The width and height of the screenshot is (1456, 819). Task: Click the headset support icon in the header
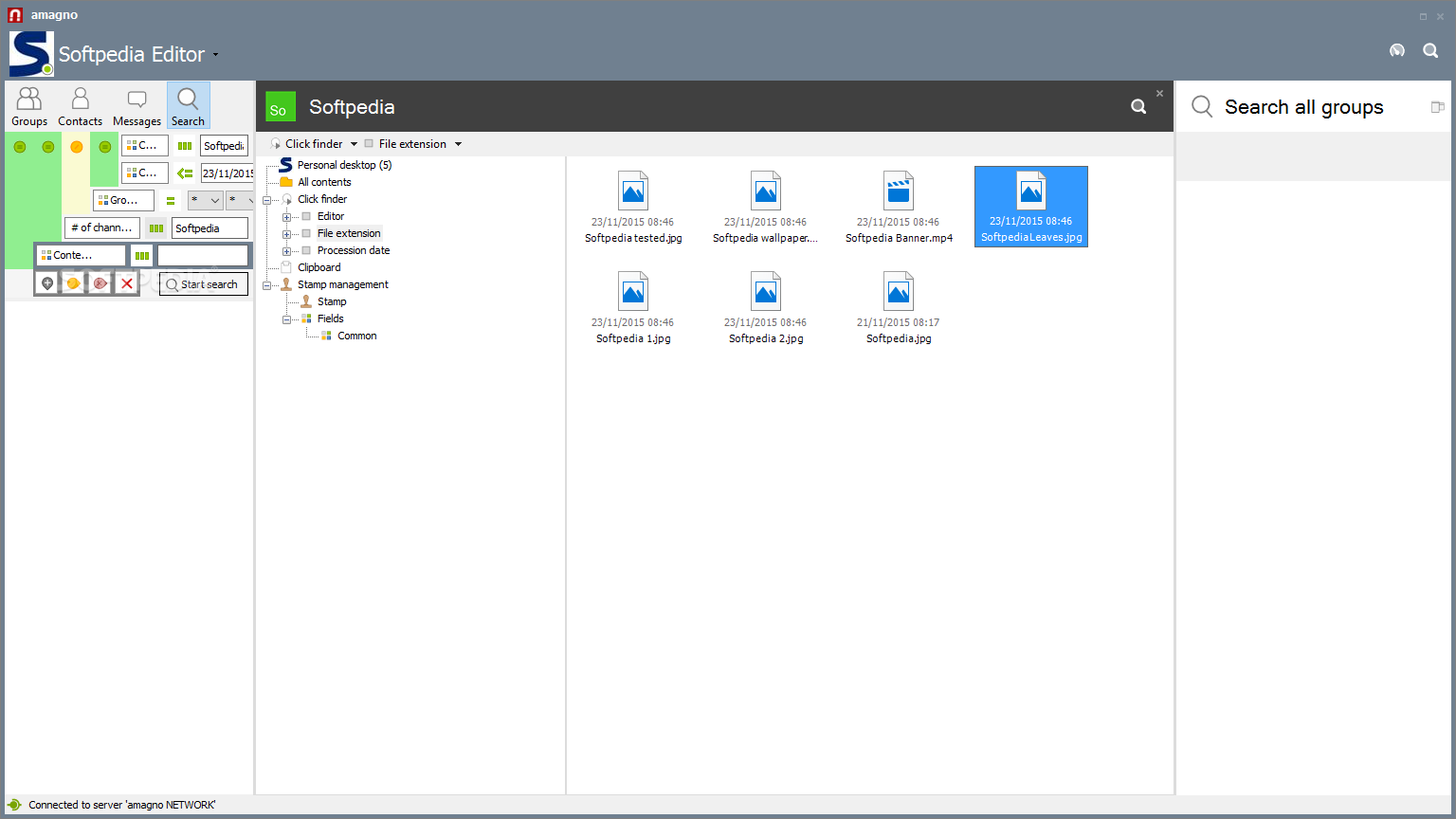[1397, 51]
